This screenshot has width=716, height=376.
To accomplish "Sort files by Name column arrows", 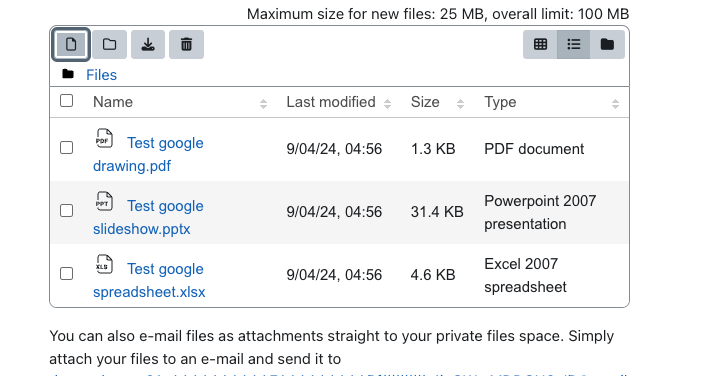I will click(263, 104).
